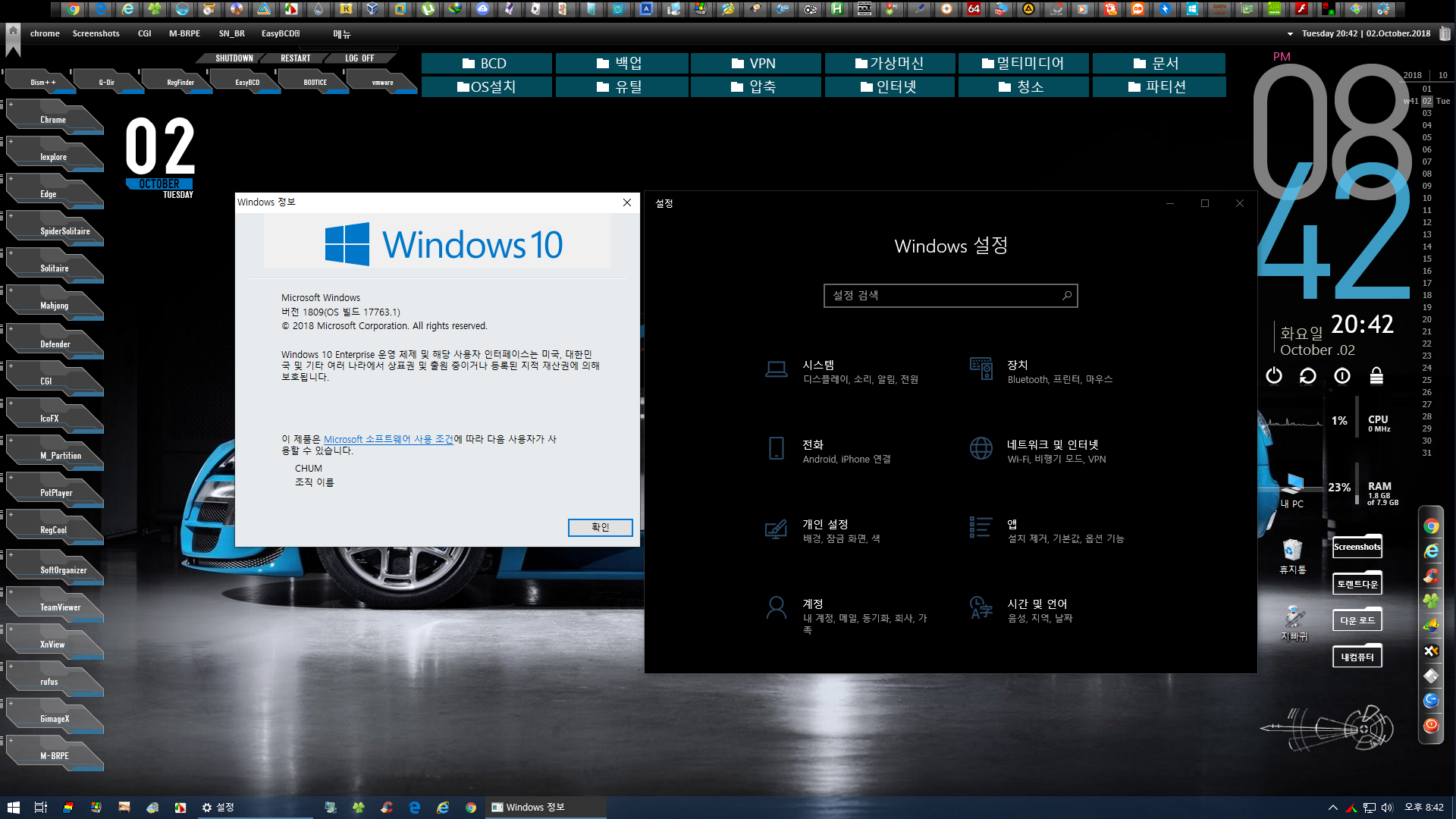
Task: Open VirtualBox cube icon in the top dock
Action: pyautogui.click(x=372, y=9)
